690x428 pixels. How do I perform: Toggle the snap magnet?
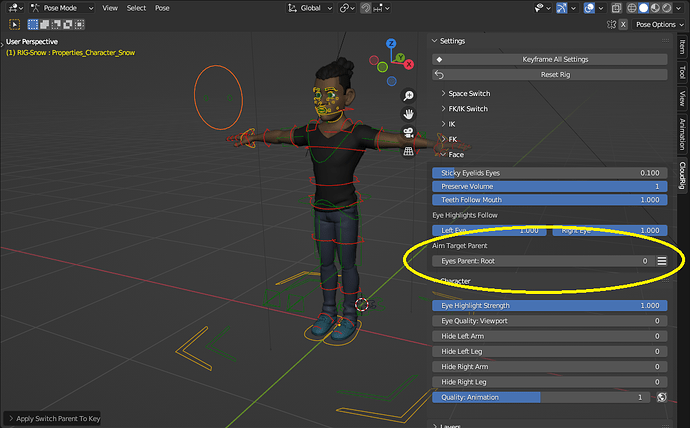pyautogui.click(x=366, y=8)
